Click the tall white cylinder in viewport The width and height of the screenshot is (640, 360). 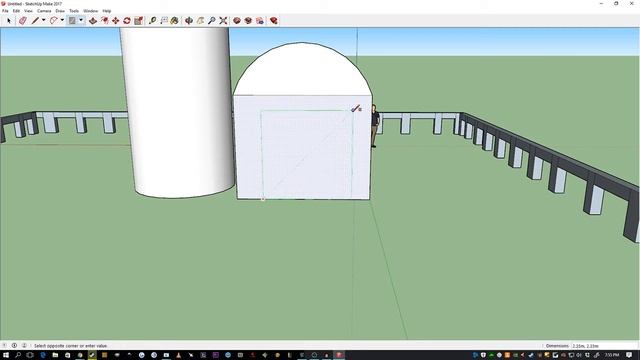(x=178, y=113)
